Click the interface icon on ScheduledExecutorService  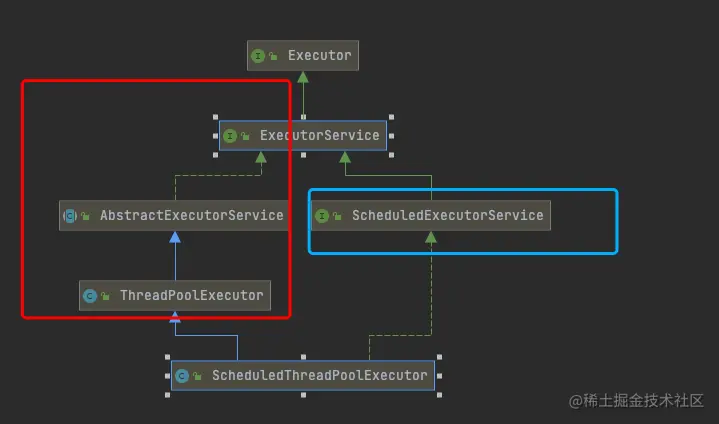[322, 216]
